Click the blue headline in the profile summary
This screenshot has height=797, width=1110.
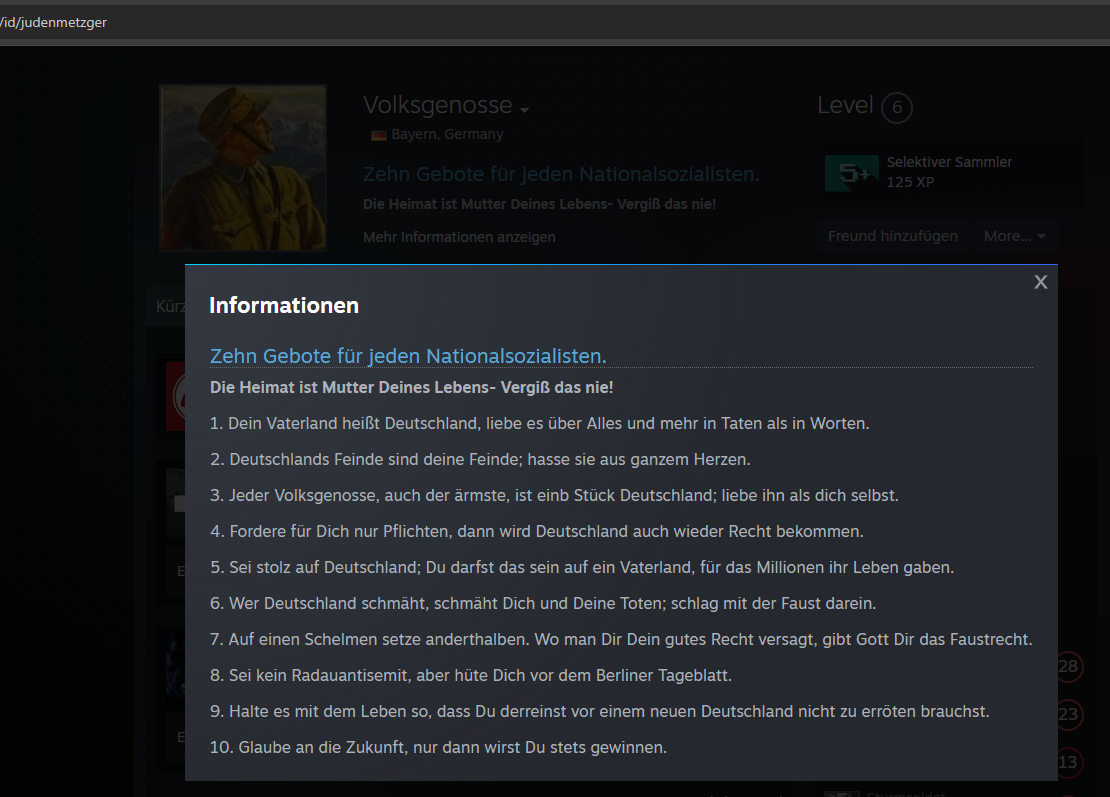pyautogui.click(x=561, y=174)
